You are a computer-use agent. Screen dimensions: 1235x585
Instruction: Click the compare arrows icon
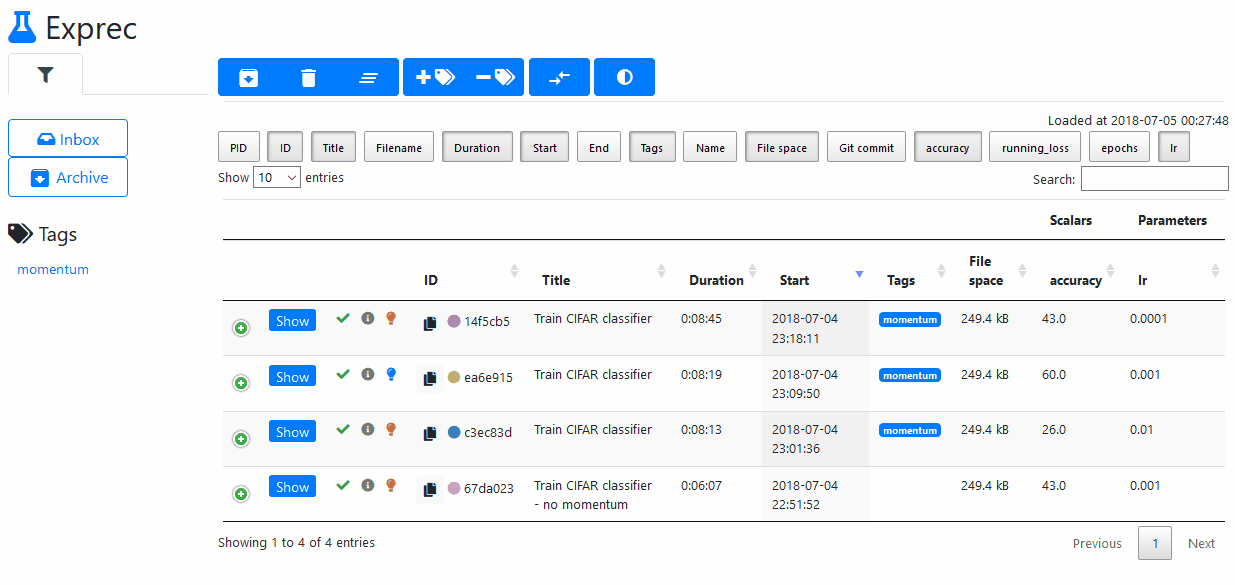559,77
